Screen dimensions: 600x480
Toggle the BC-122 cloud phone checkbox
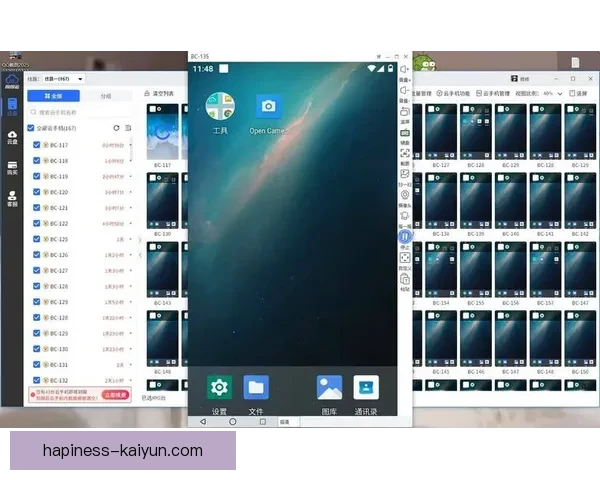click(x=37, y=223)
